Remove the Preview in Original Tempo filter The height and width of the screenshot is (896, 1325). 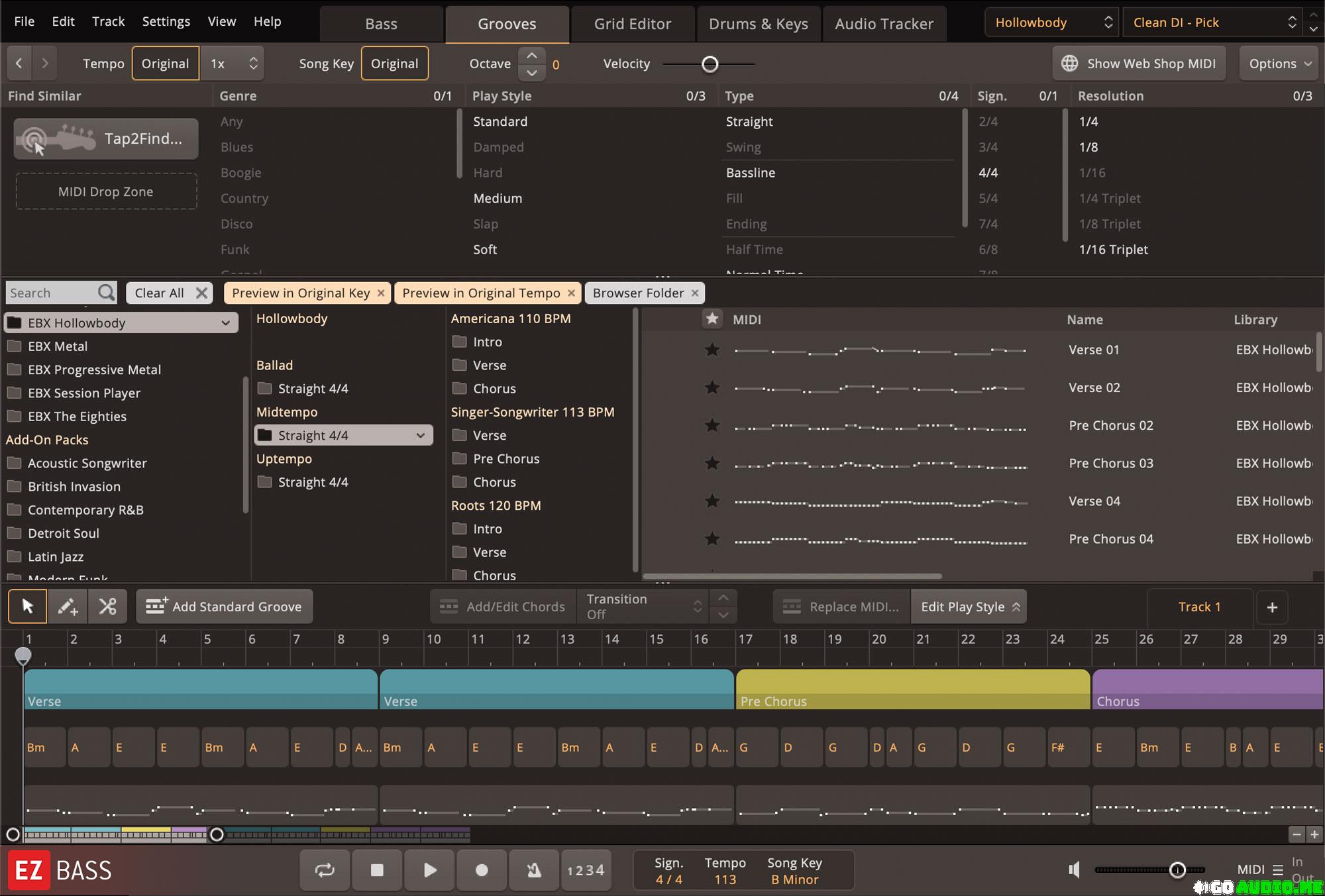point(571,293)
